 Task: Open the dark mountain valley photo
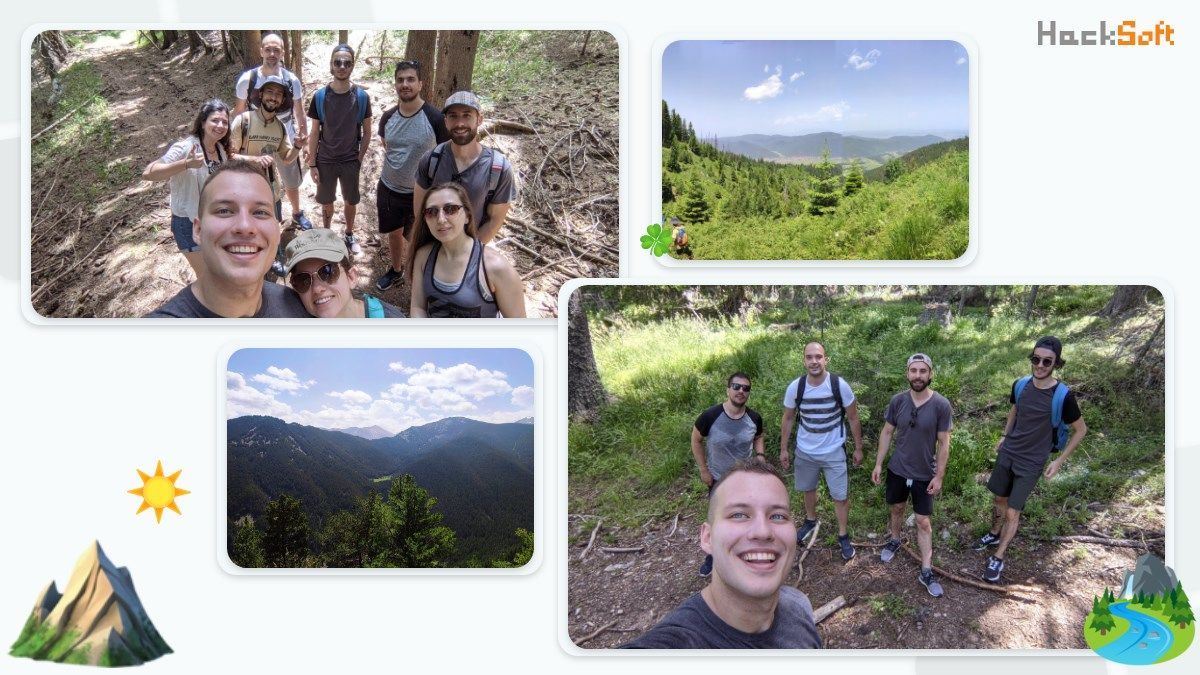pos(380,458)
